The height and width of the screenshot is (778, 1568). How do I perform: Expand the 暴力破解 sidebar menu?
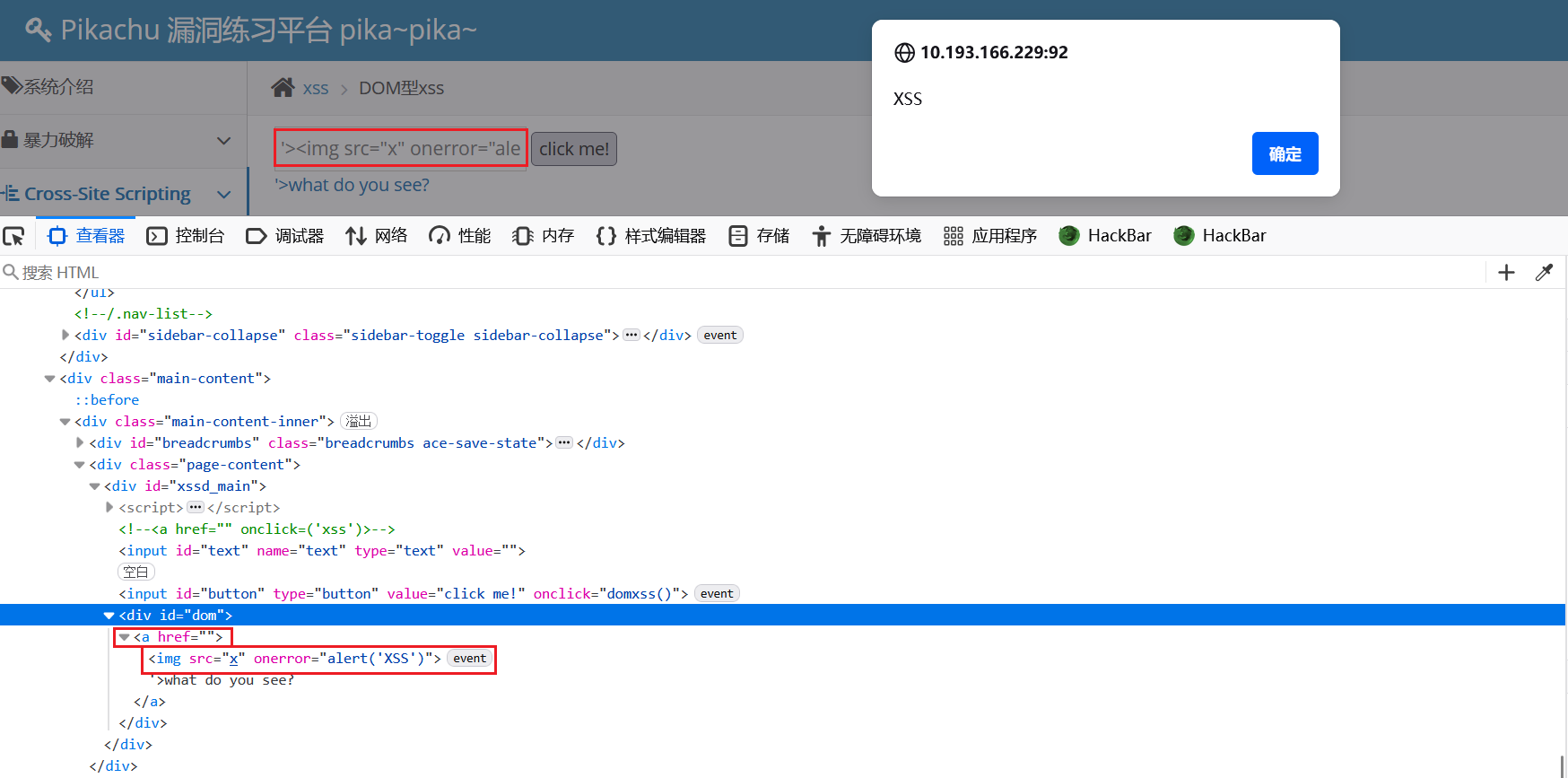click(223, 141)
